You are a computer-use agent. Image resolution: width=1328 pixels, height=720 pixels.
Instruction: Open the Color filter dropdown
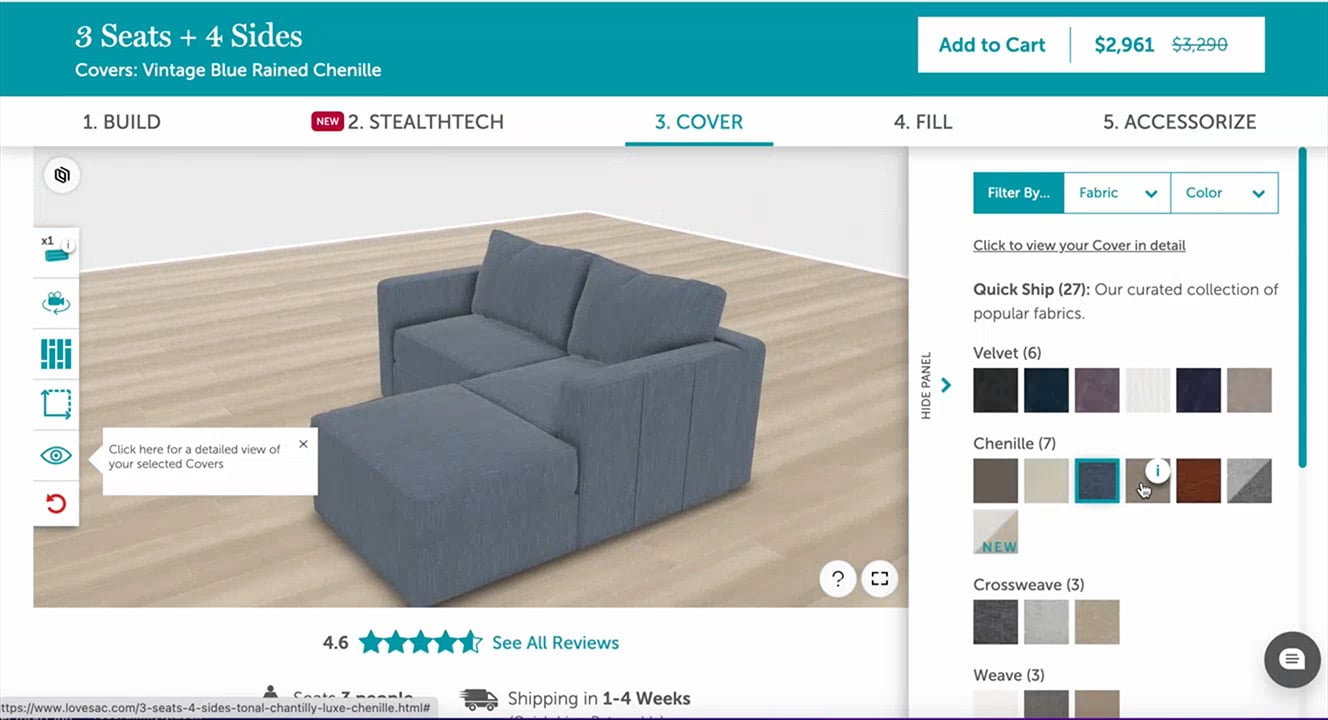point(1225,193)
